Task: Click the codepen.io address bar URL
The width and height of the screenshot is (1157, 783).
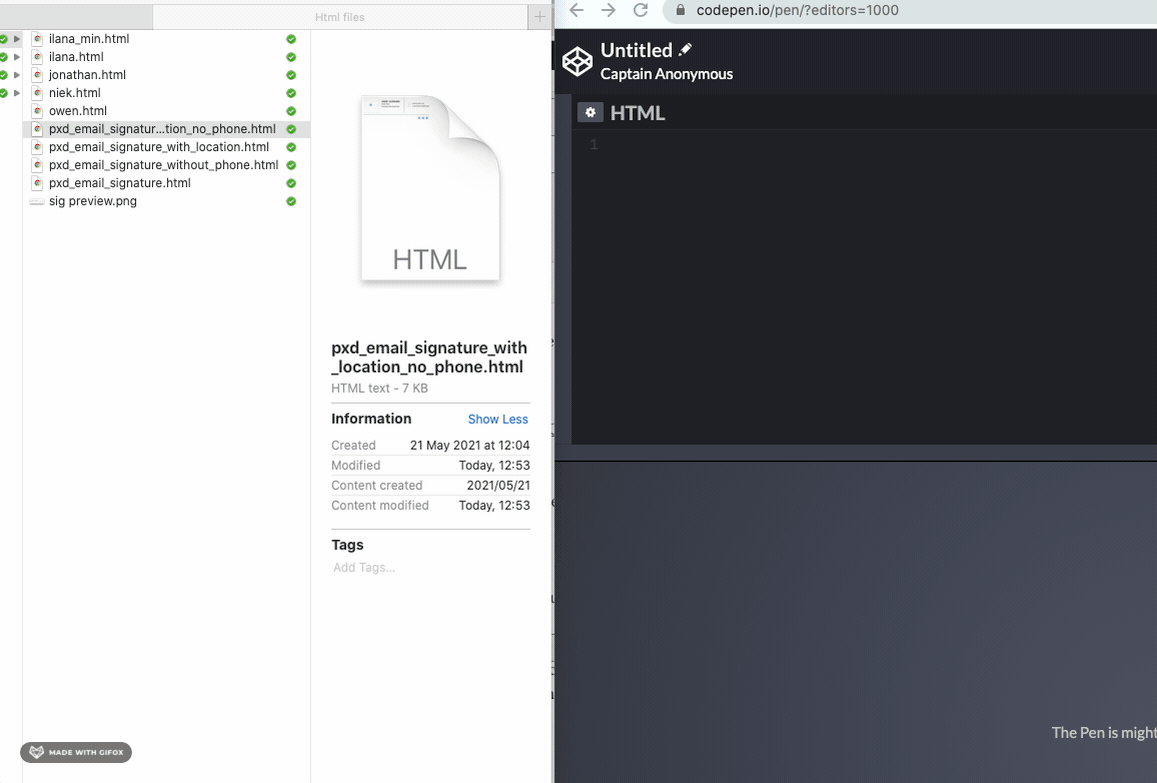Action: 797,10
